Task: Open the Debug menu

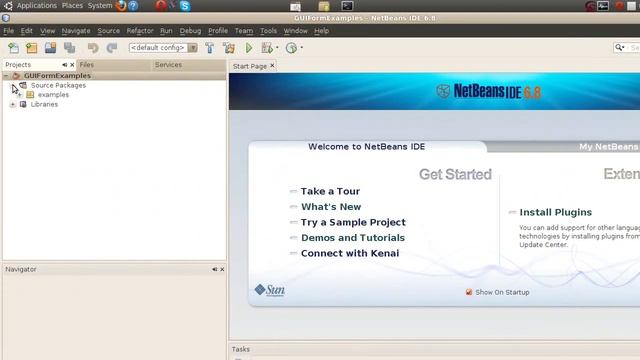Action: click(190, 31)
